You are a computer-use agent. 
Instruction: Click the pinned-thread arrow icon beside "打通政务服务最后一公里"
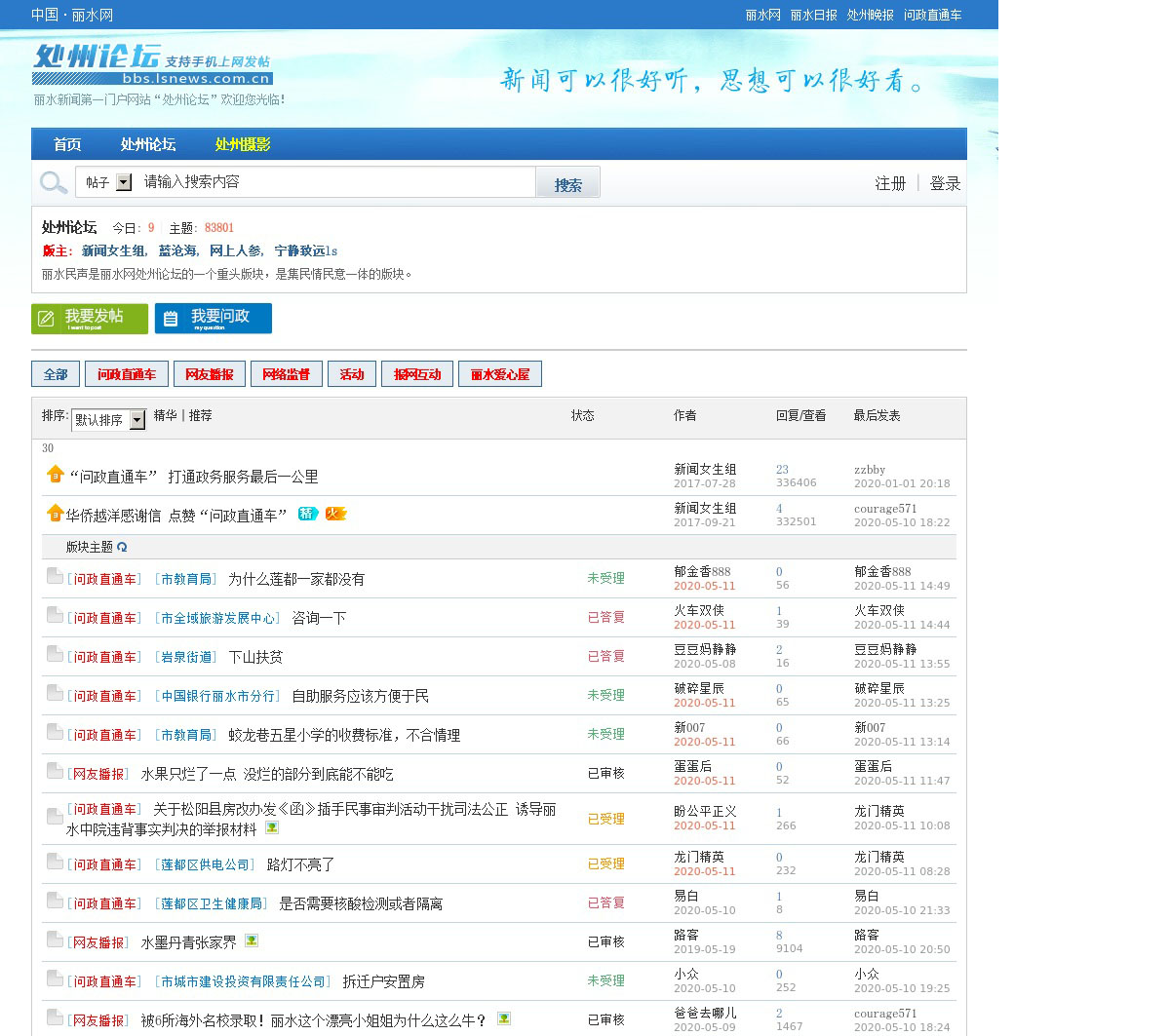[56, 475]
